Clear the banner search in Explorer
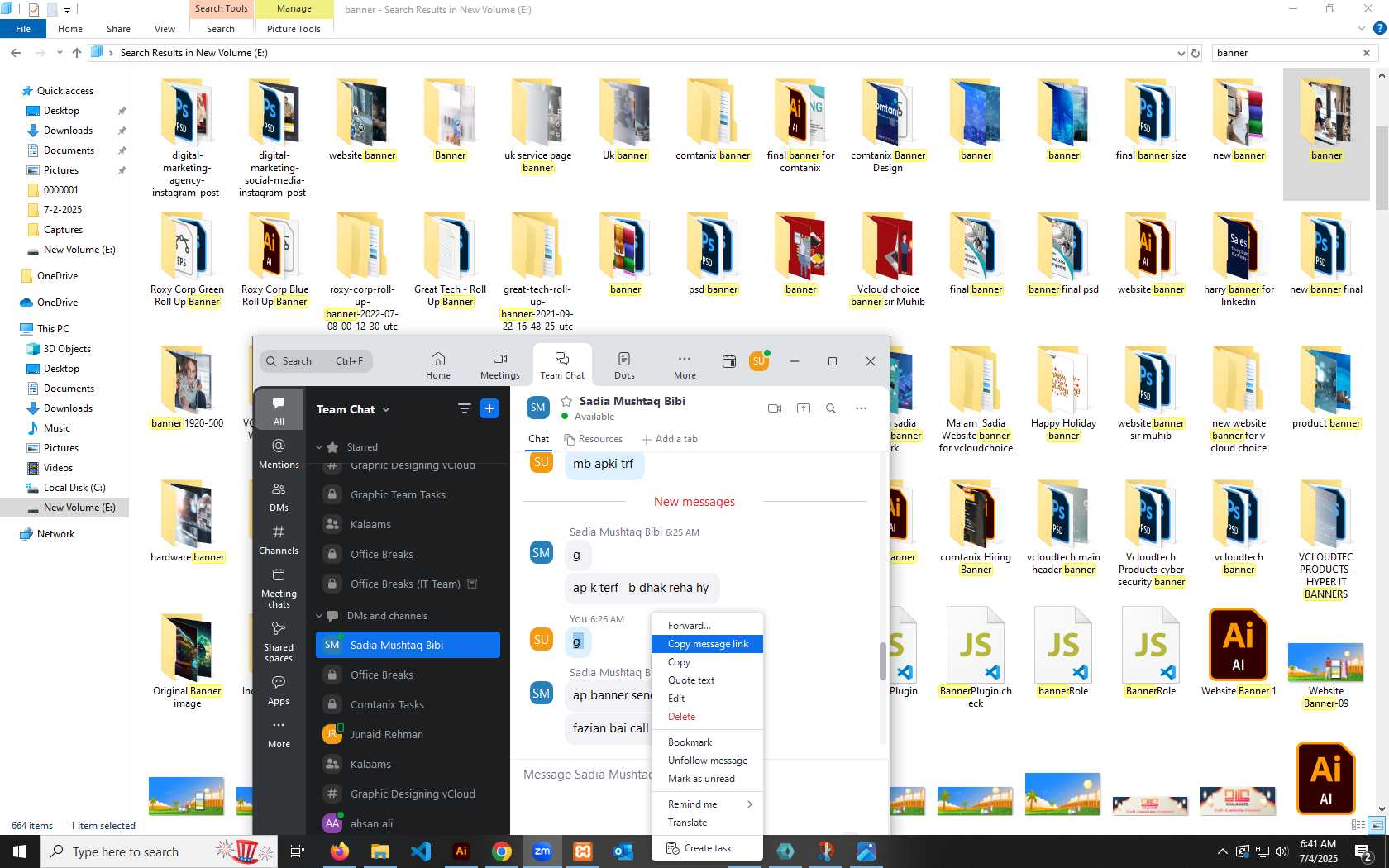This screenshot has width=1389, height=868. [1366, 53]
